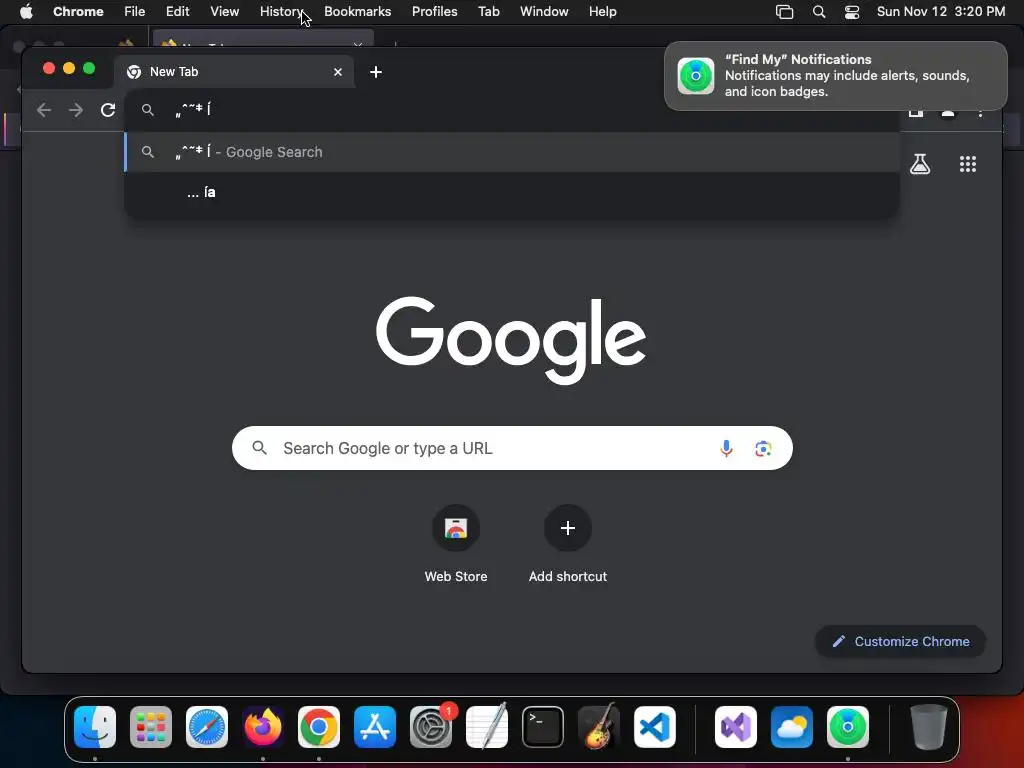Image resolution: width=1024 pixels, height=768 pixels.
Task: Open the Tab menu
Action: (488, 12)
